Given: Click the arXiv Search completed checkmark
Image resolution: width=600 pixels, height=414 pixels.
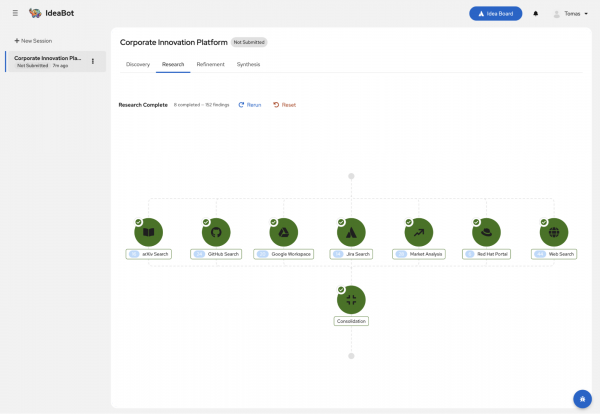Looking at the screenshot, I should 139,222.
